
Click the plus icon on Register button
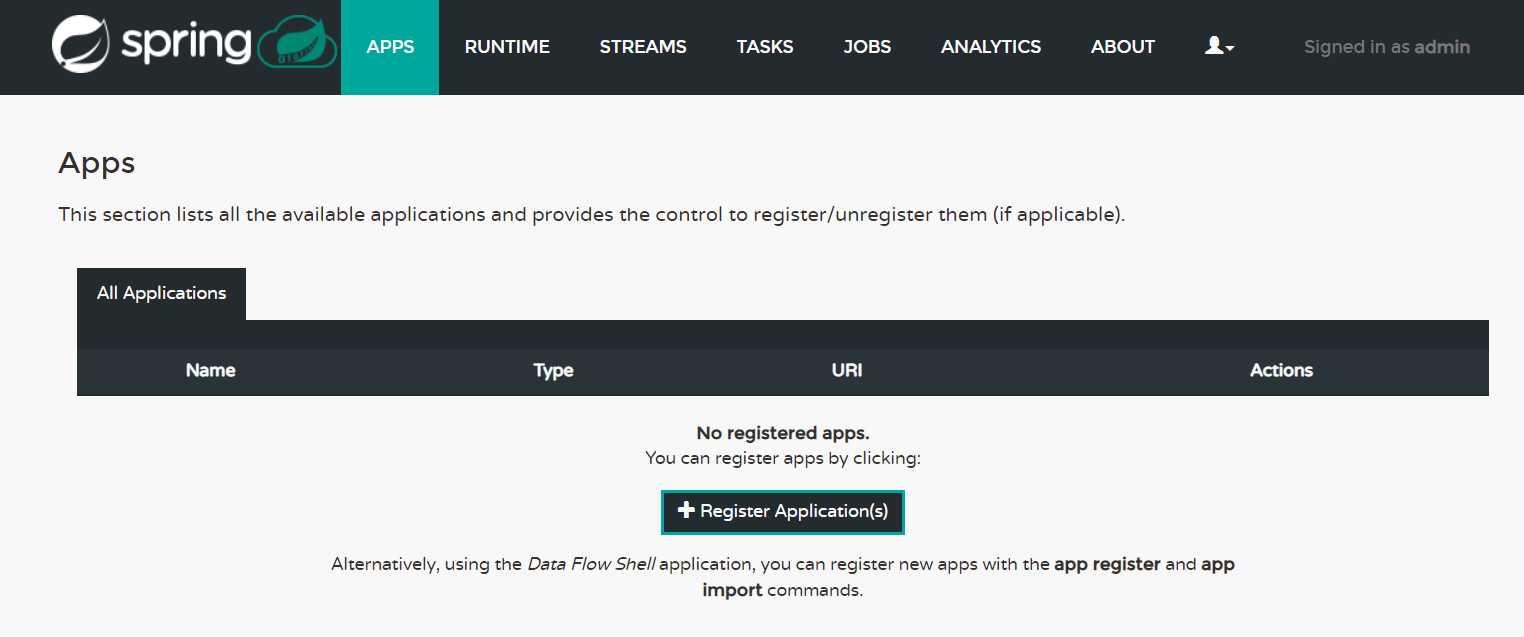686,511
